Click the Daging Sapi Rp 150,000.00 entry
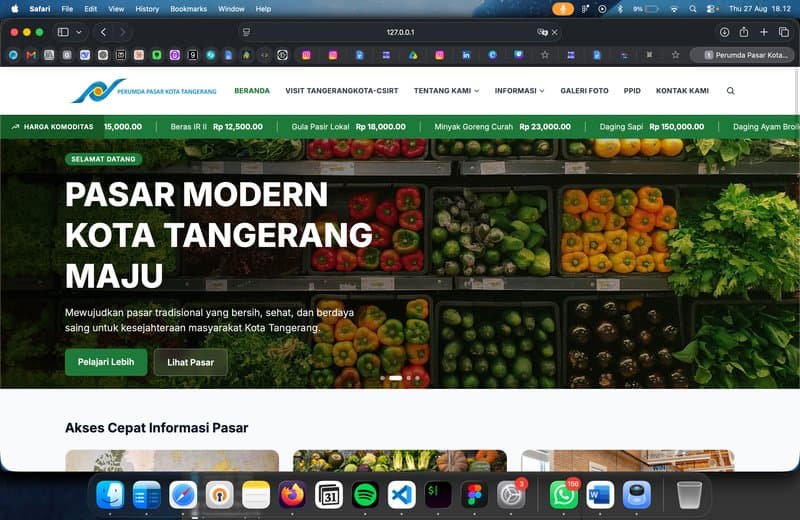The image size is (800, 520). pyautogui.click(x=652, y=127)
